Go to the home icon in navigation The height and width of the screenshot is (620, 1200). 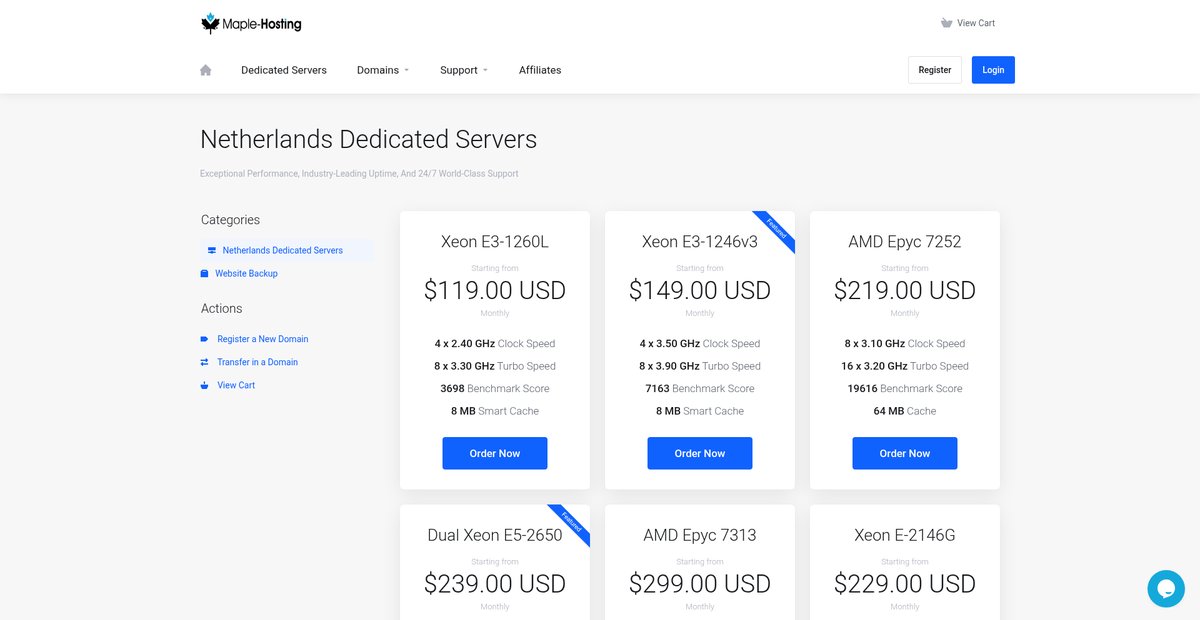pos(206,70)
